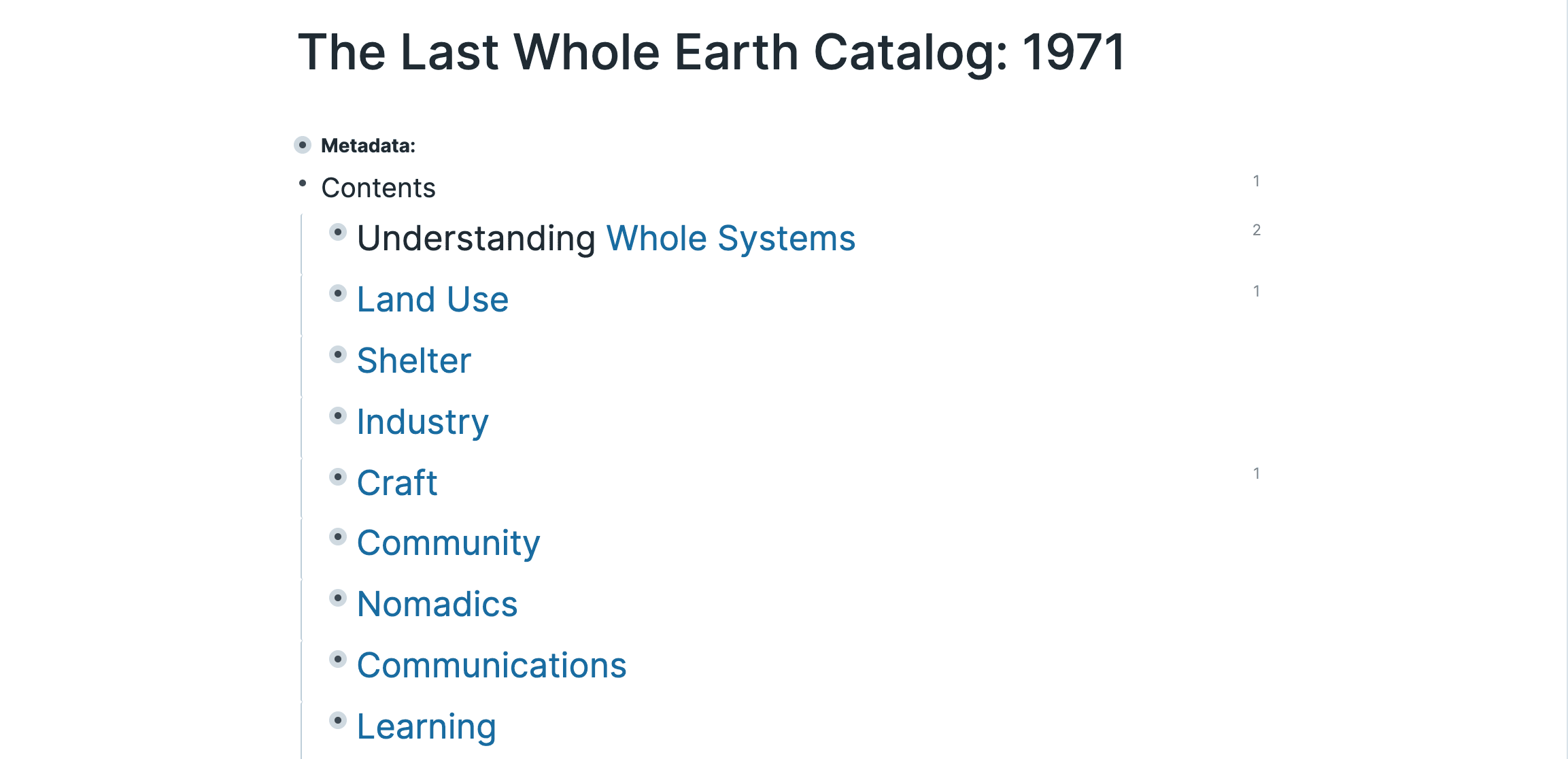The width and height of the screenshot is (1568, 759).
Task: Click the page title The Last Whole Earth Catalog
Action: click(x=711, y=52)
